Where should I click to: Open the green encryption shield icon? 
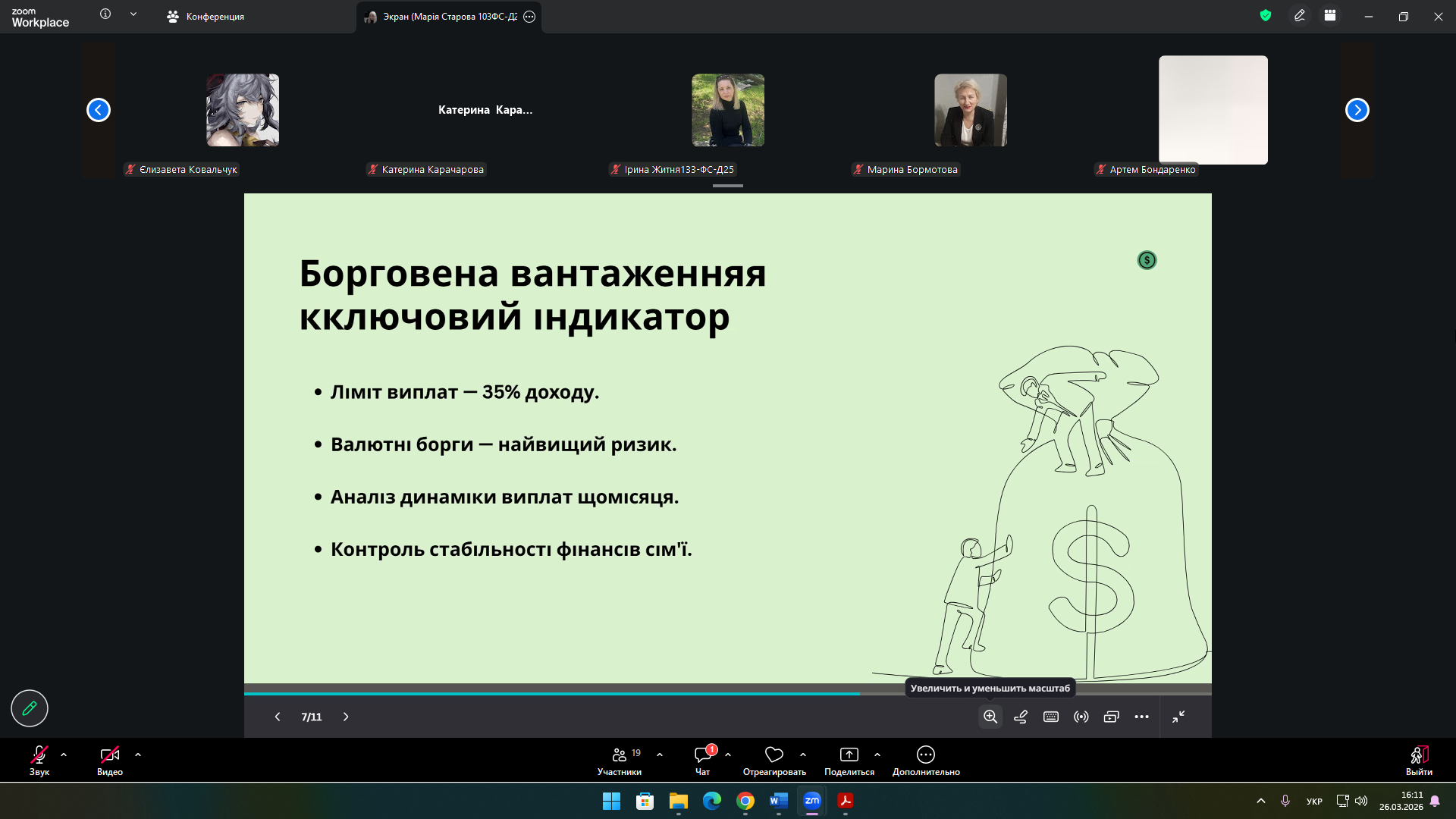point(1266,15)
